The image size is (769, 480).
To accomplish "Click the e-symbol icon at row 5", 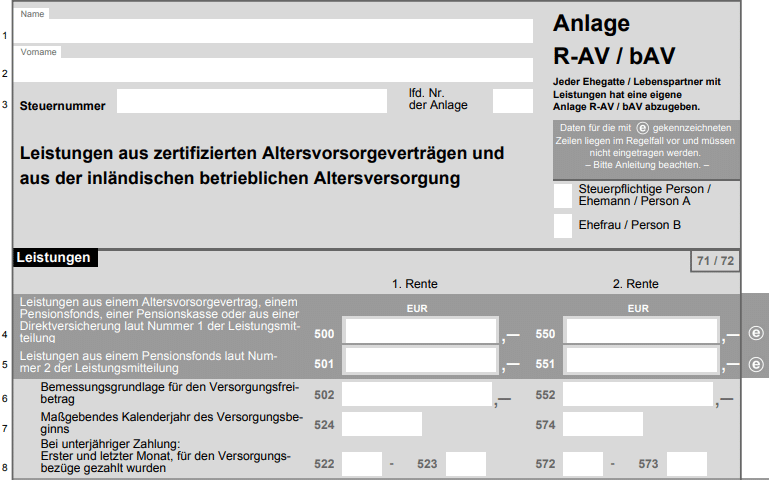I will (x=756, y=363).
